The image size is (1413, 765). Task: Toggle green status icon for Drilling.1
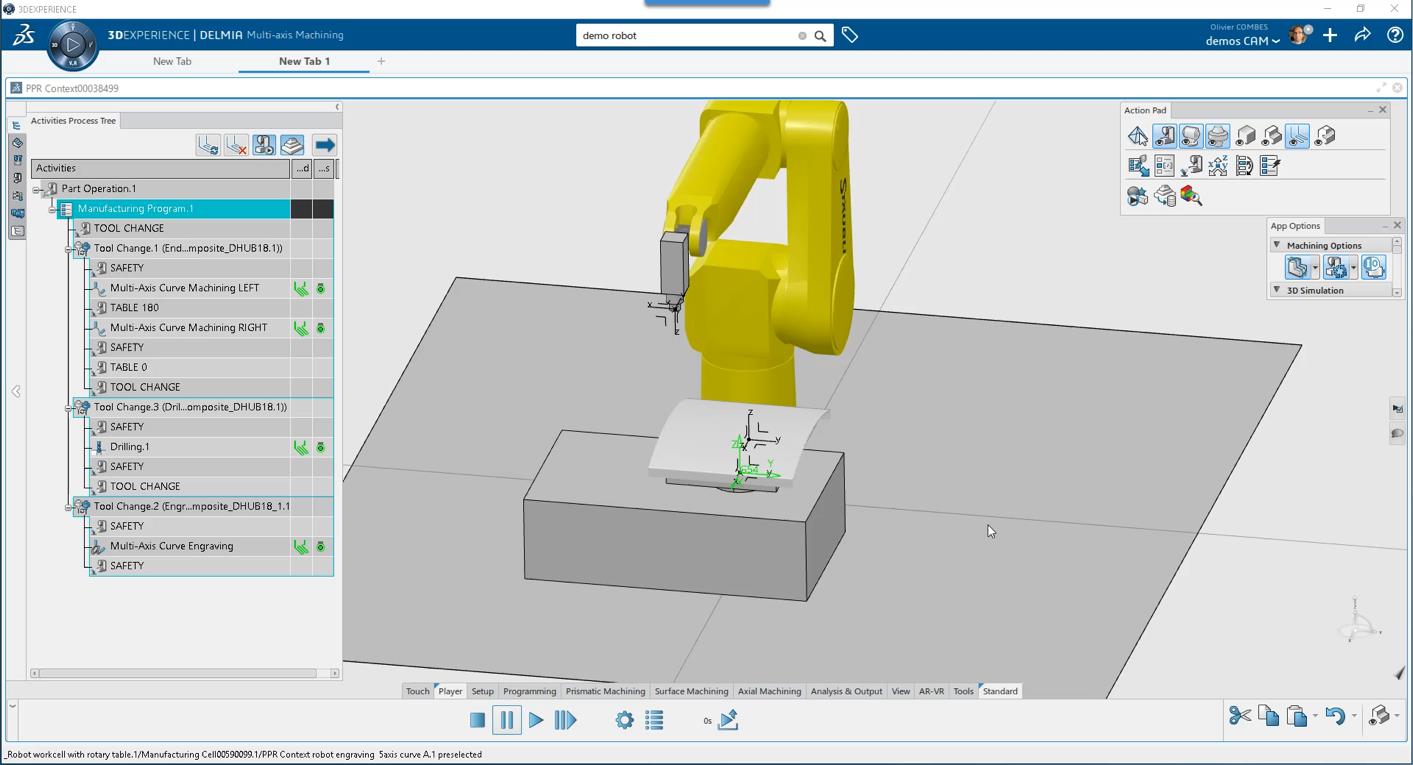(x=321, y=447)
